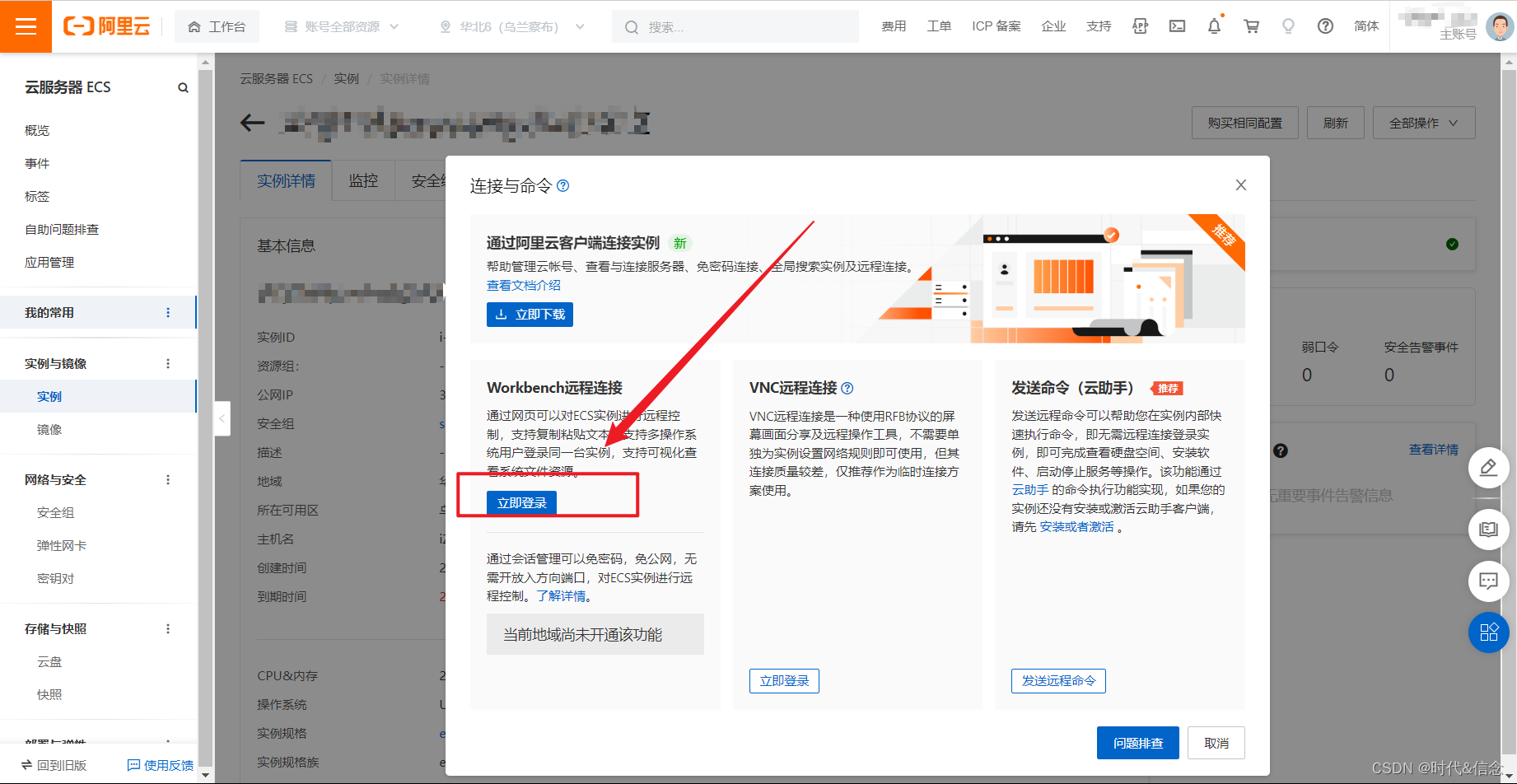Open 事件 in the sidebar
The height and width of the screenshot is (784, 1517).
point(37,163)
